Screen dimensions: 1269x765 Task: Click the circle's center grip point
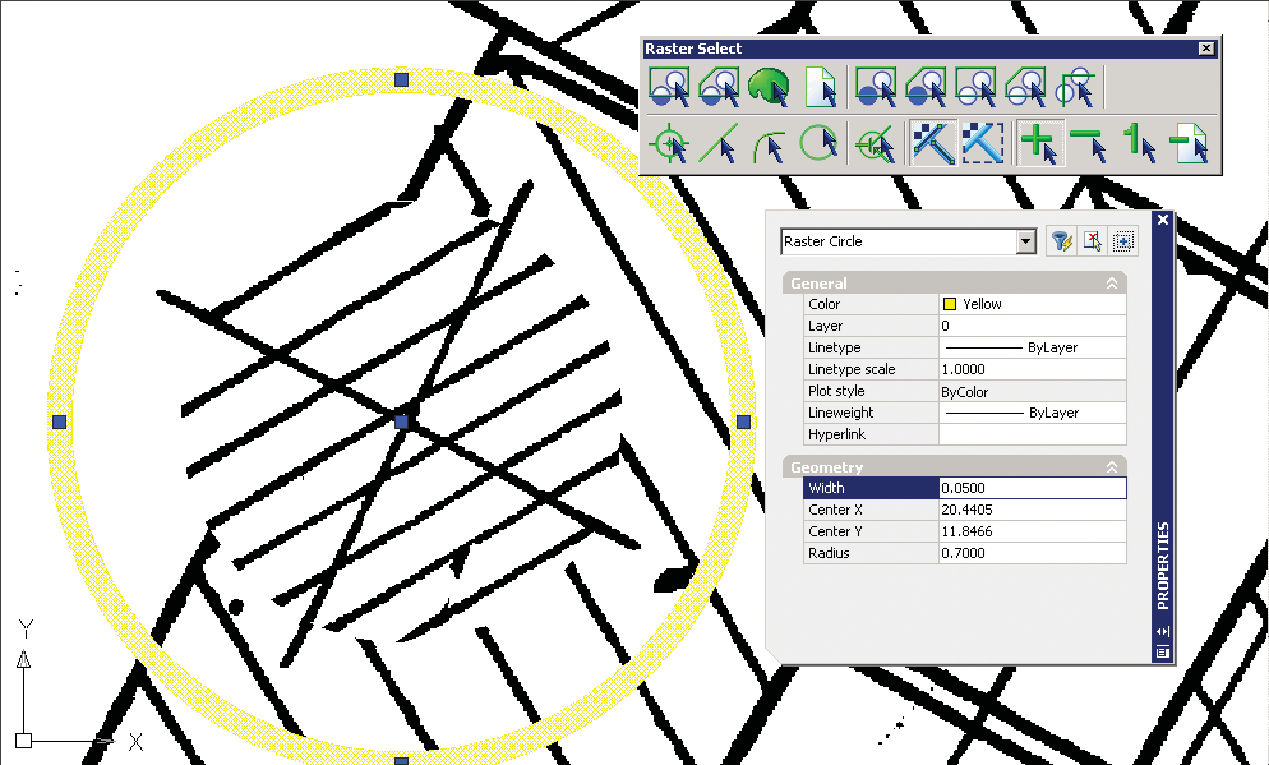(402, 422)
